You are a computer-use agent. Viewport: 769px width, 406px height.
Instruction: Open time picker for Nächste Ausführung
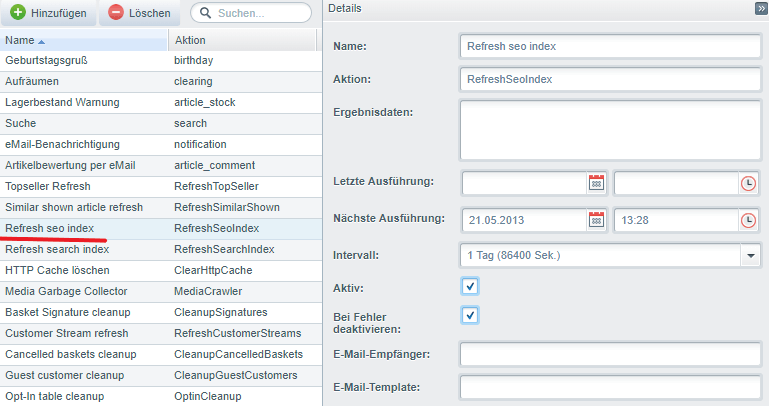(748, 220)
